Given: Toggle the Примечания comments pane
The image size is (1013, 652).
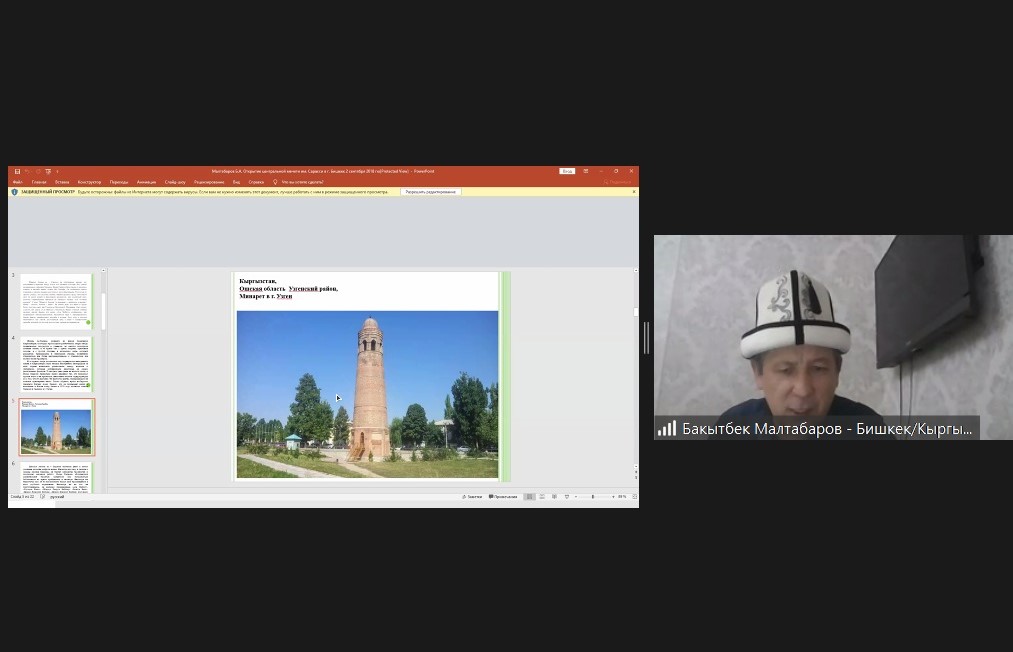Looking at the screenshot, I should click(x=503, y=497).
